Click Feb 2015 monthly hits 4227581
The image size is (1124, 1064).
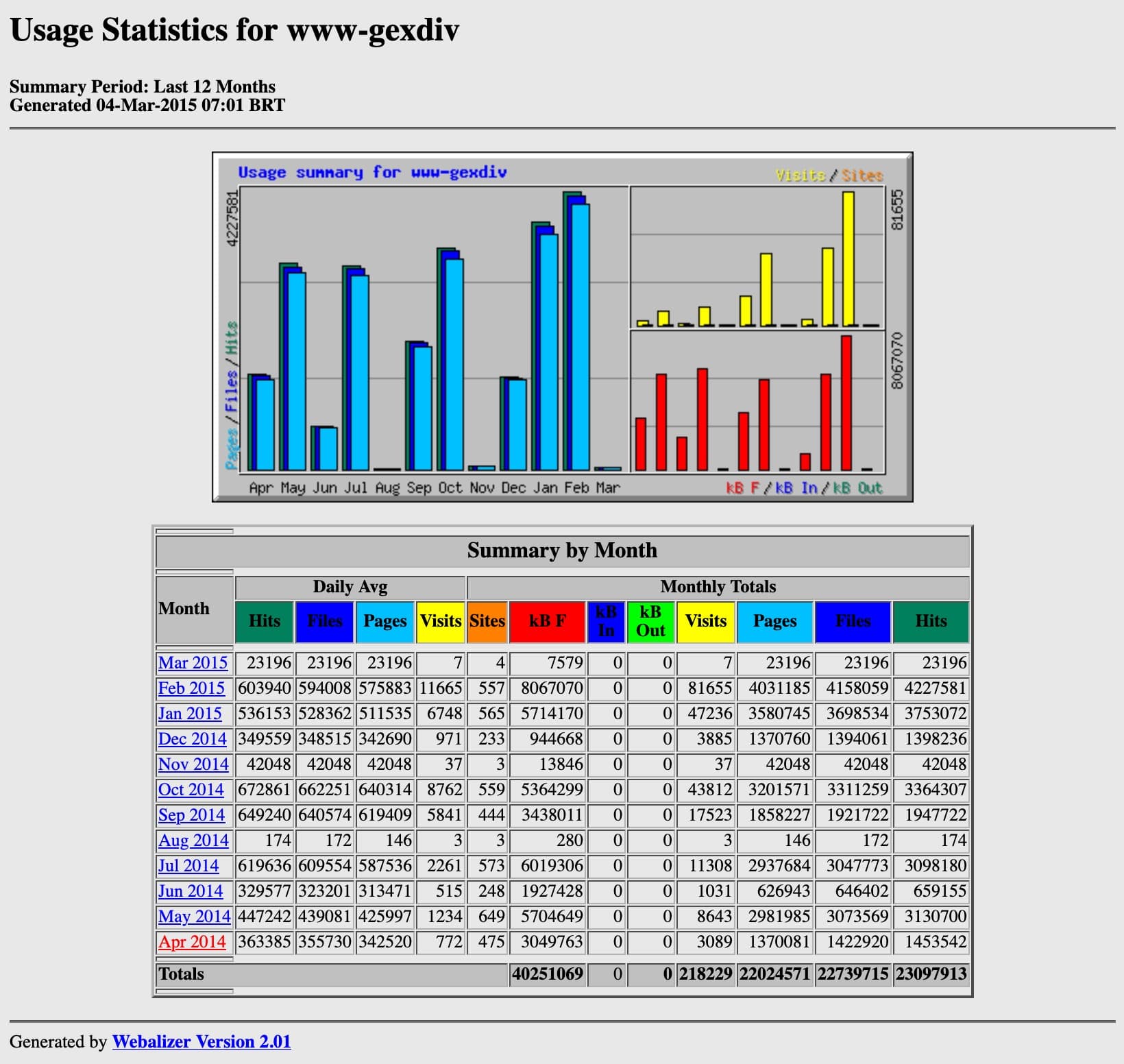tap(936, 688)
